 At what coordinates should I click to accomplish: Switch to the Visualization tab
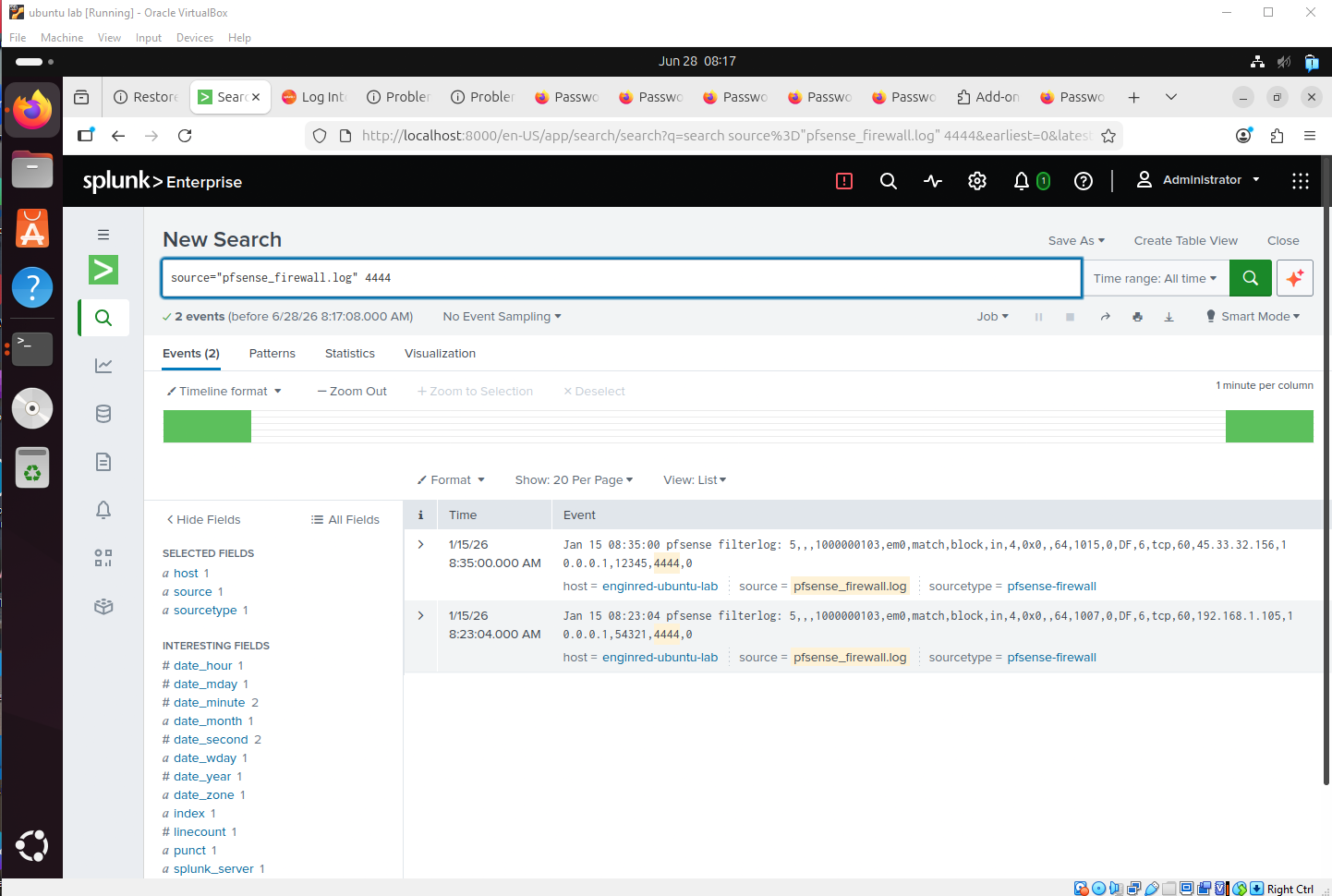[x=440, y=353]
